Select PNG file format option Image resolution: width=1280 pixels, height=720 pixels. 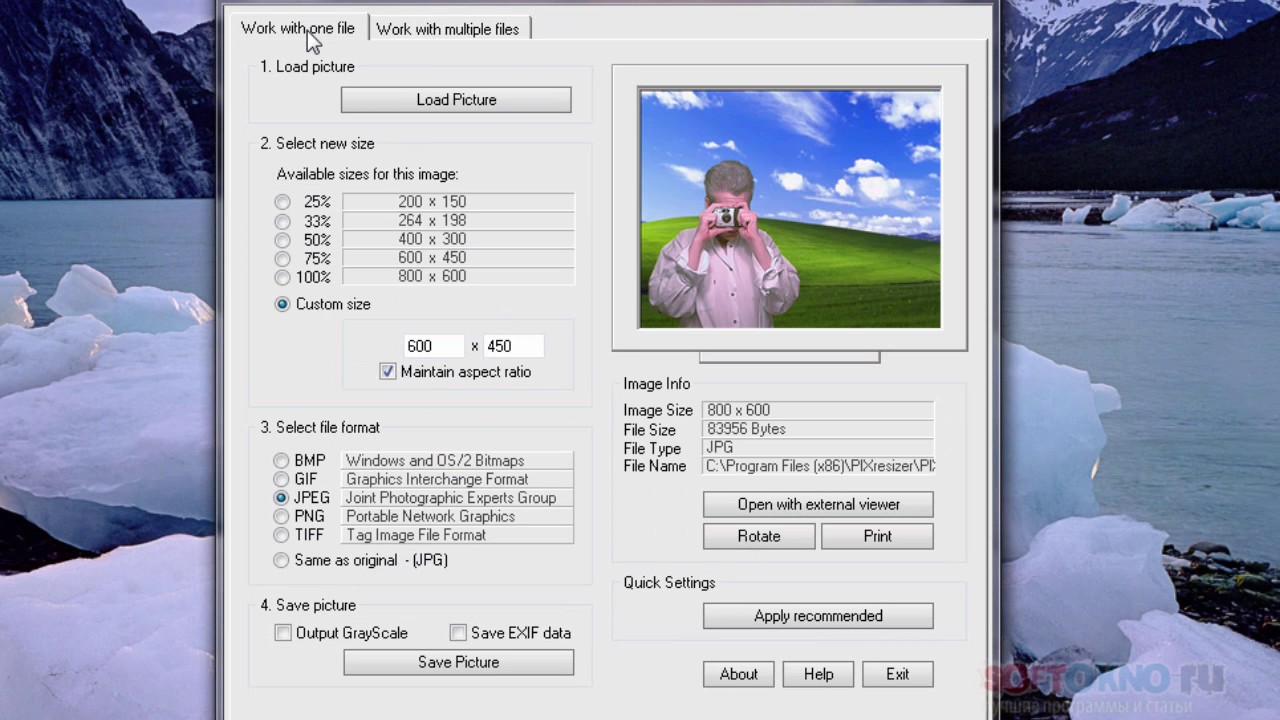[281, 517]
